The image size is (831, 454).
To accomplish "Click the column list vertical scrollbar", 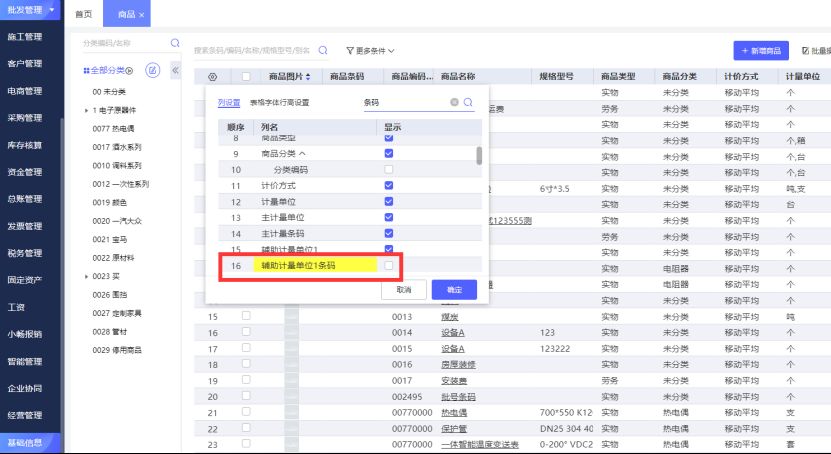I will (479, 155).
